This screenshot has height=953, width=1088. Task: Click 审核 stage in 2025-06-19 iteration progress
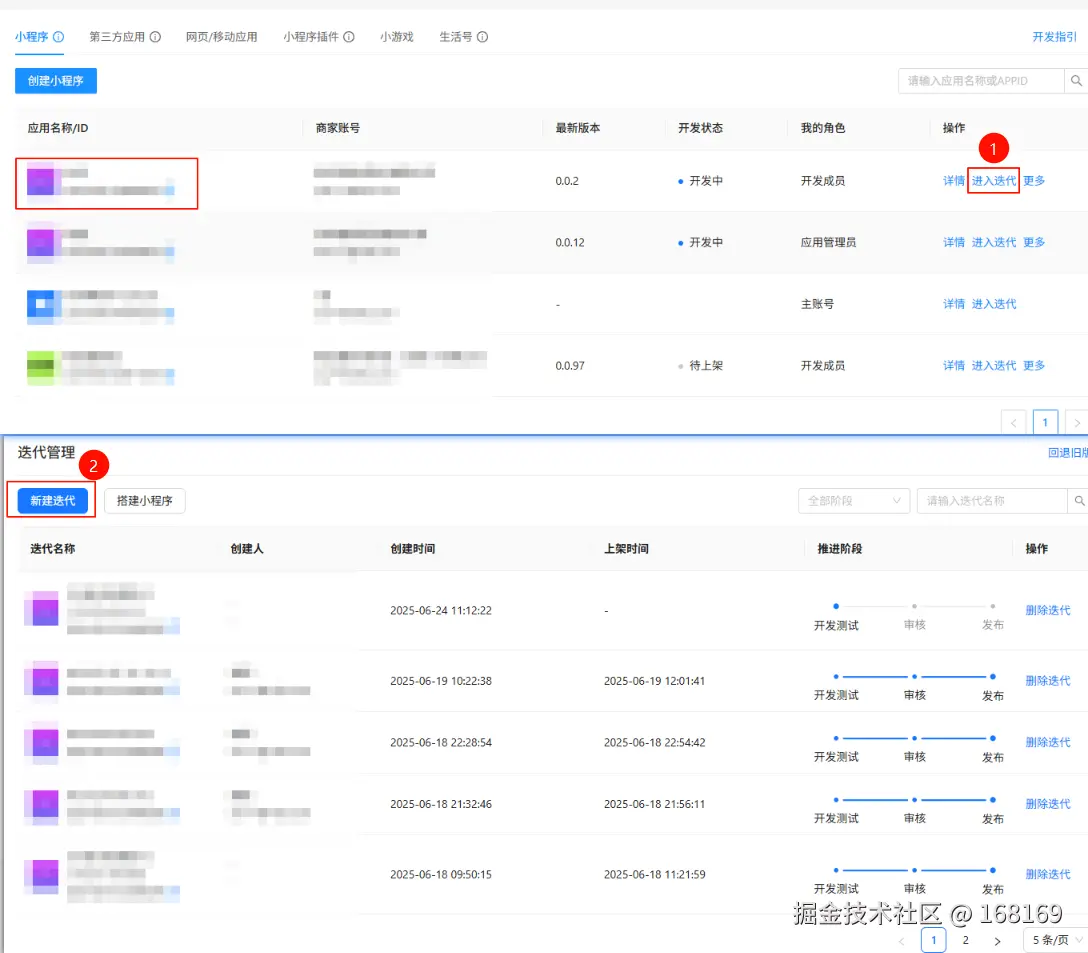pyautogui.click(x=915, y=695)
